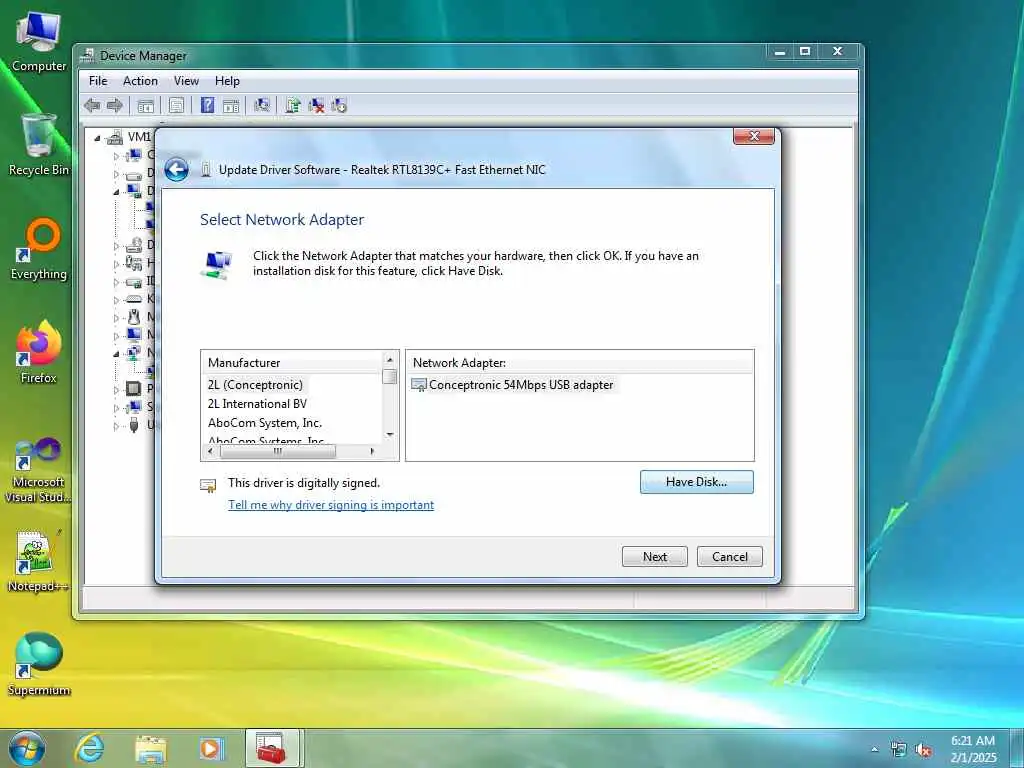The image size is (1024, 768).
Task: Open the Computer desktop icon
Action: coord(39,42)
